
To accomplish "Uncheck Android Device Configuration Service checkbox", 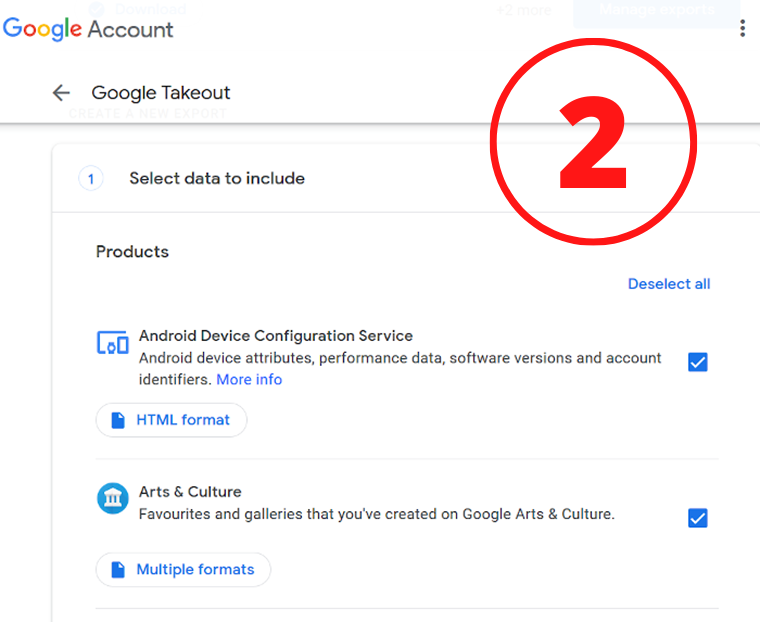I will [697, 362].
